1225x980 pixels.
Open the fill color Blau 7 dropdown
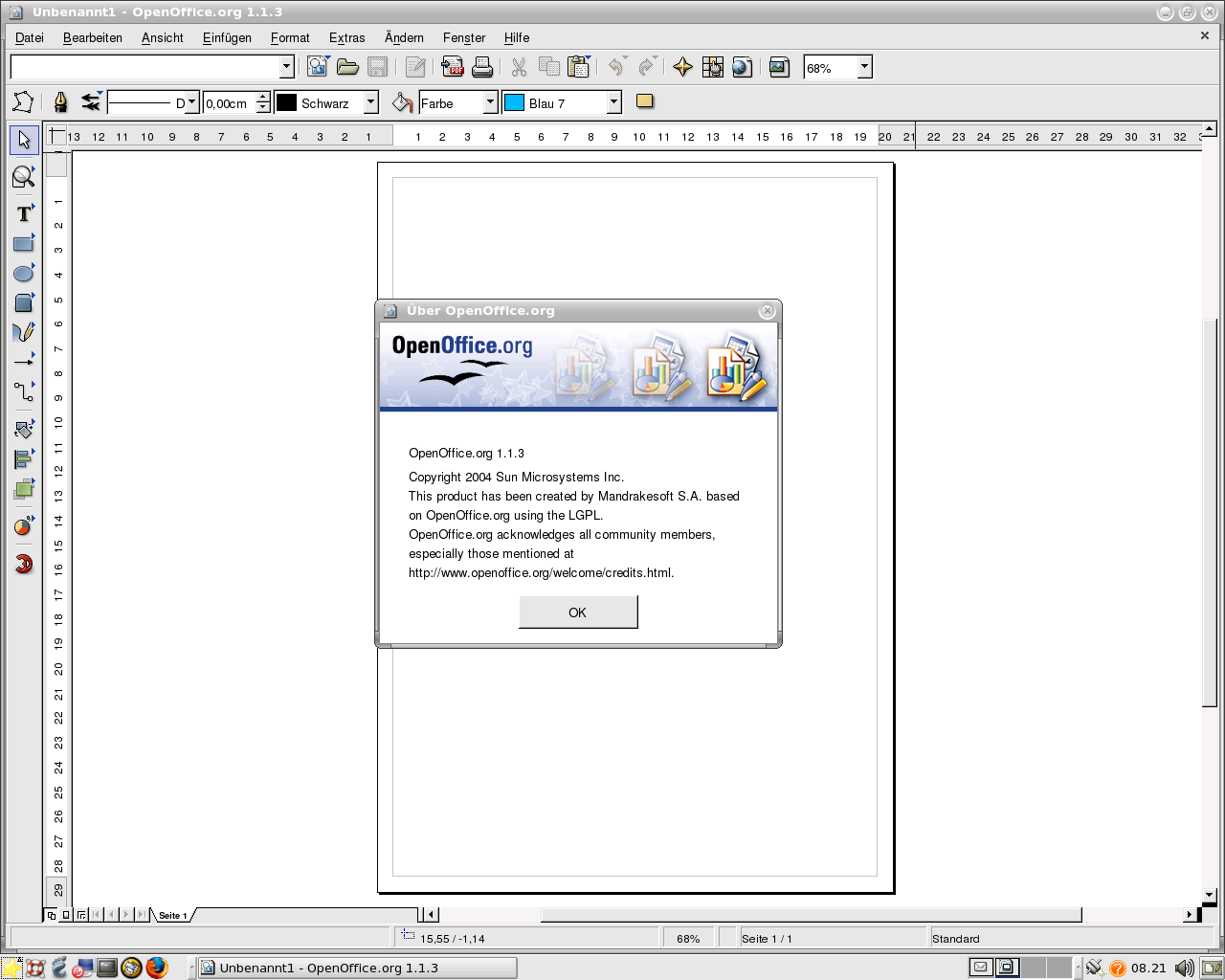click(x=614, y=102)
